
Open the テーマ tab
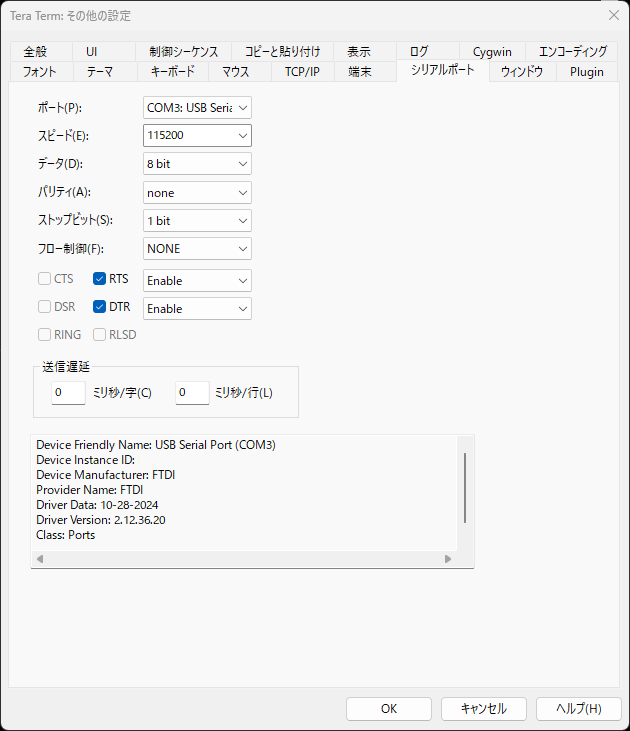(x=105, y=72)
